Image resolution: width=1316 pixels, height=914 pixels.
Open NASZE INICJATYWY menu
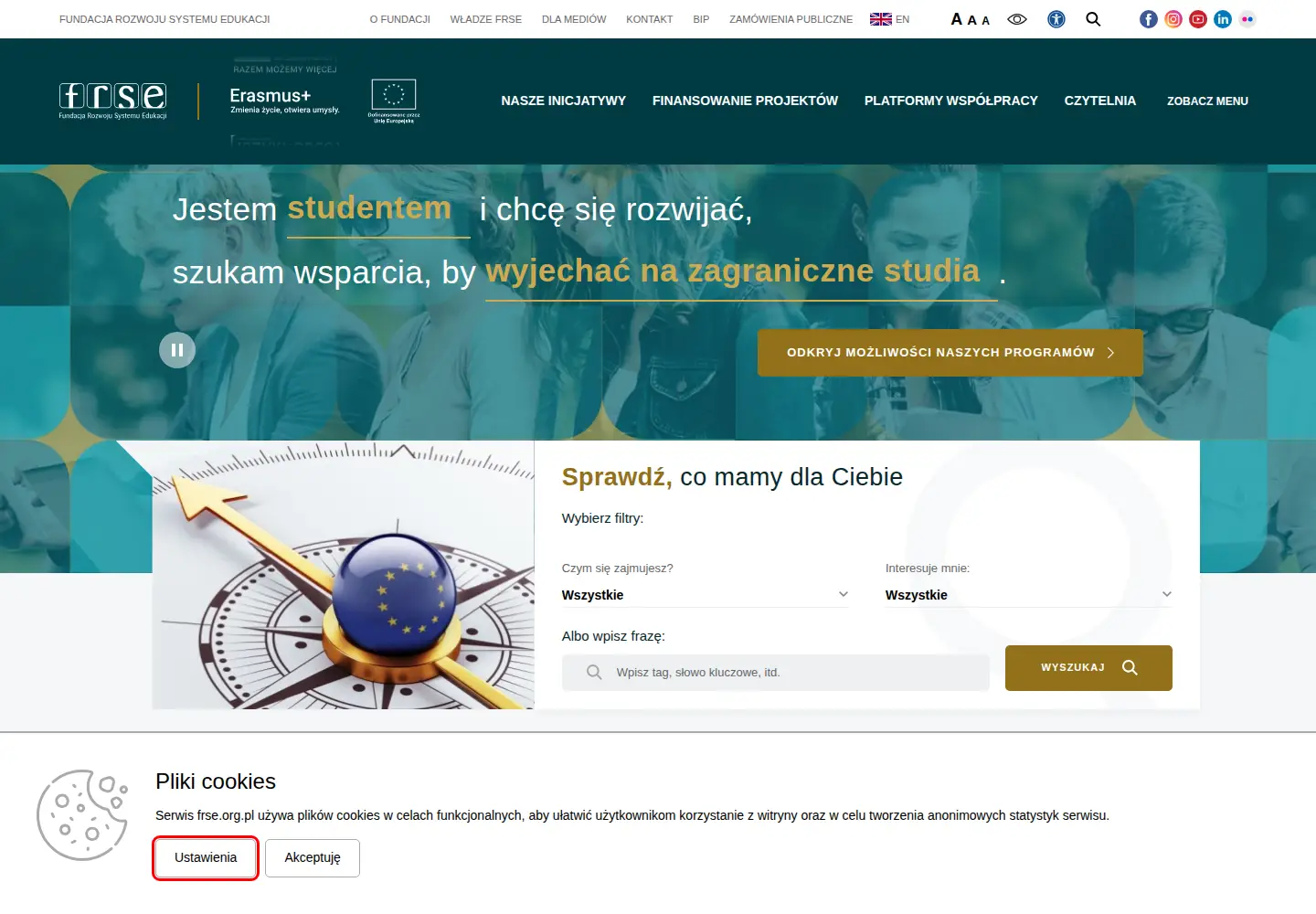pos(564,101)
